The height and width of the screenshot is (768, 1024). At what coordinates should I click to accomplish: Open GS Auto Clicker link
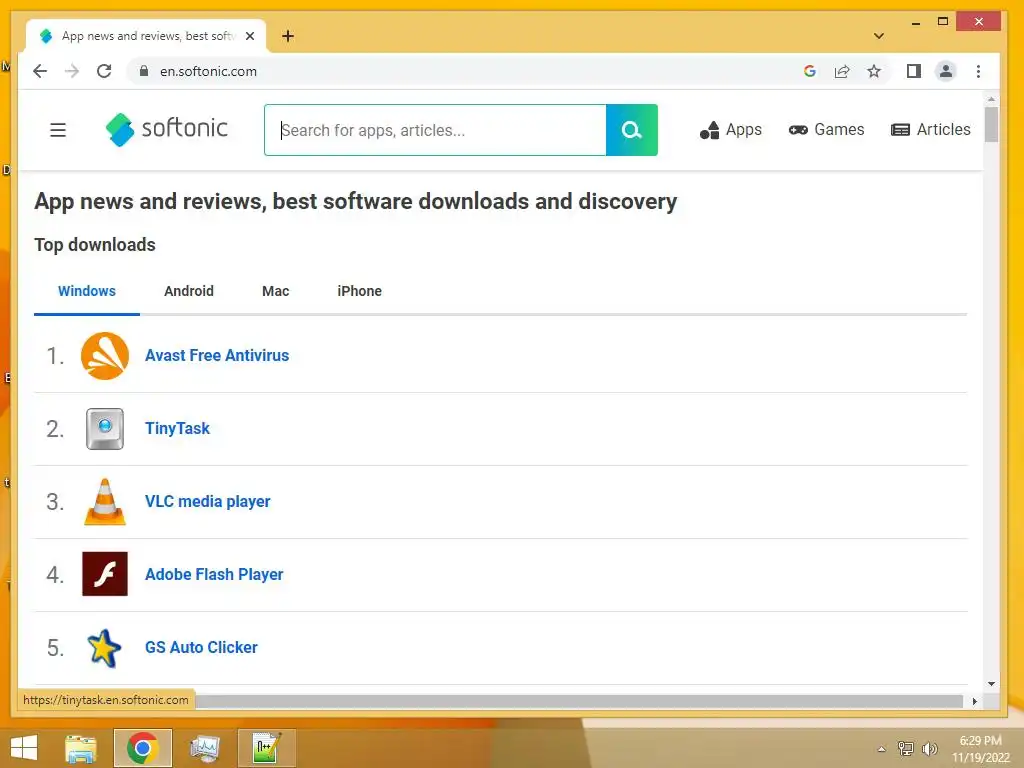201,648
